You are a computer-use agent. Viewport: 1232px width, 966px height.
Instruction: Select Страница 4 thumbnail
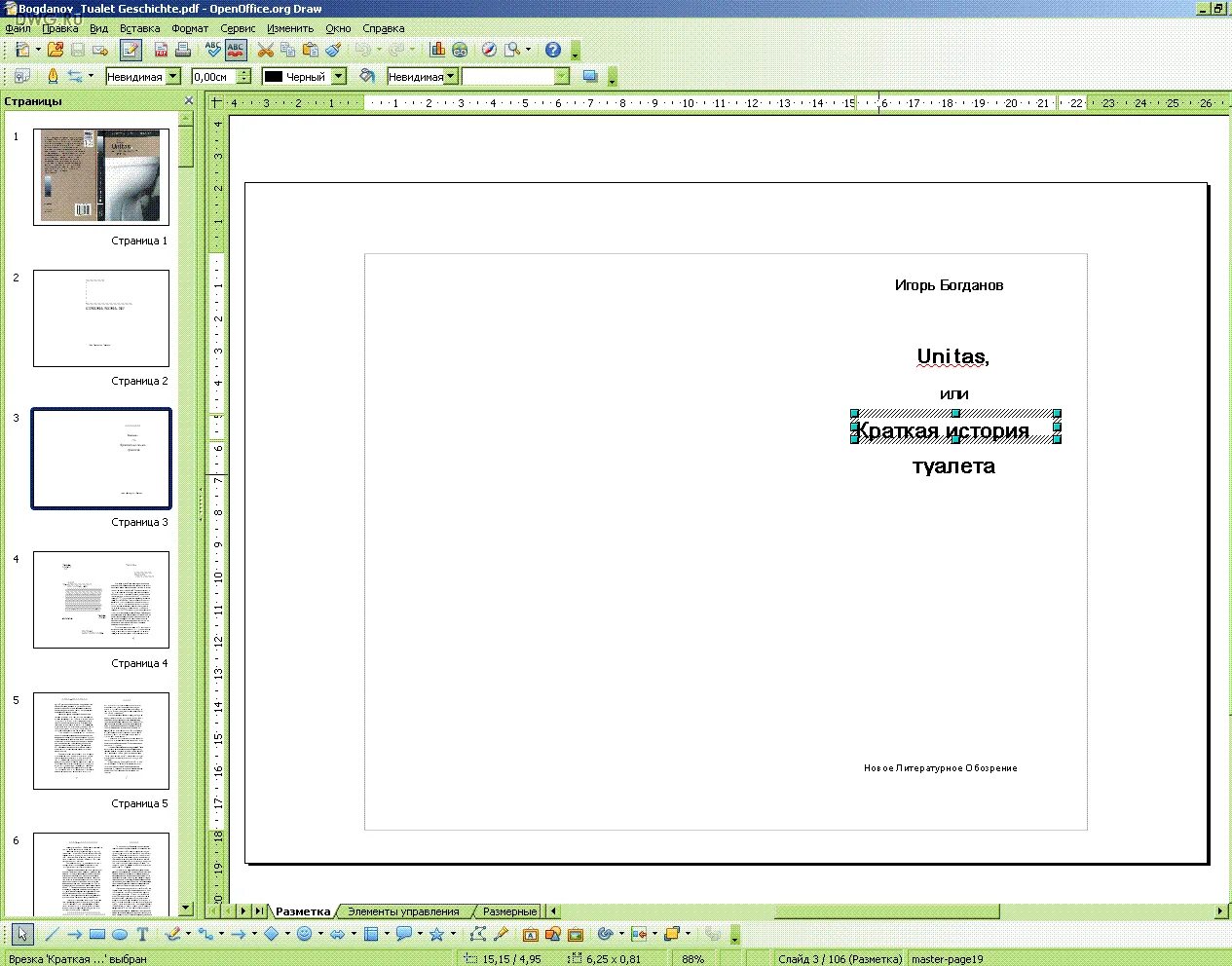tap(101, 600)
